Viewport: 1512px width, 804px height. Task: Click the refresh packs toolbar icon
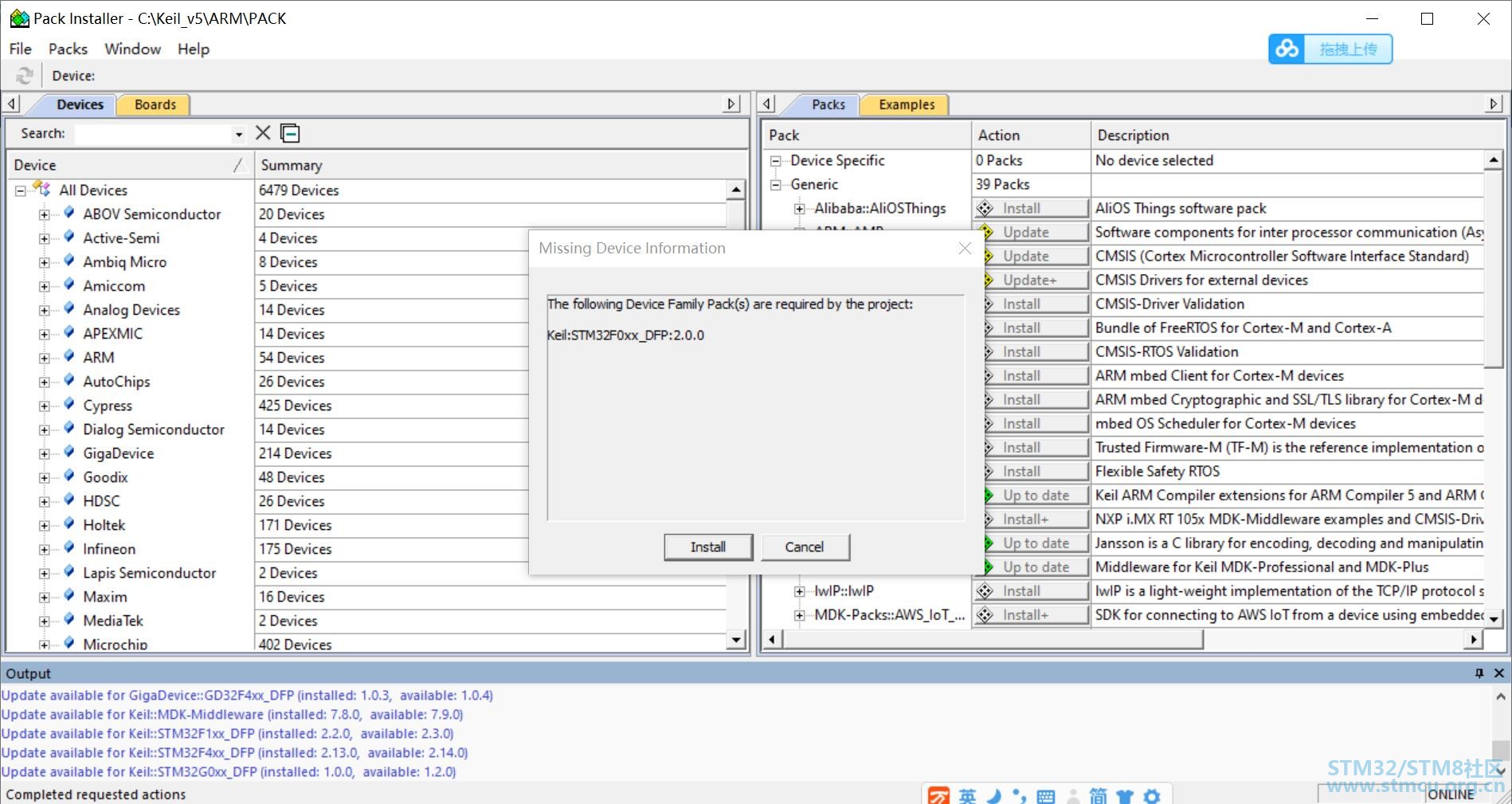pyautogui.click(x=25, y=76)
